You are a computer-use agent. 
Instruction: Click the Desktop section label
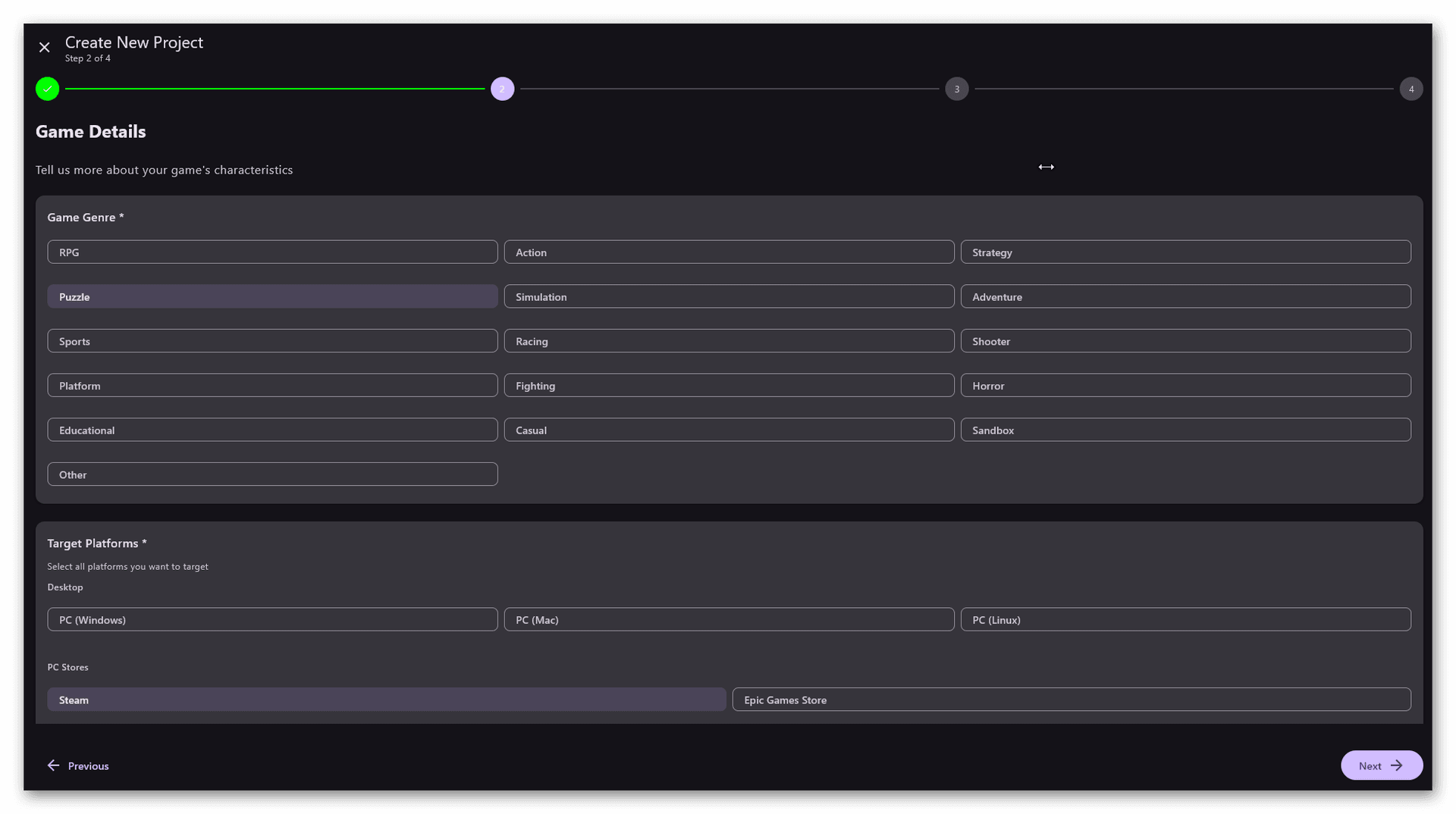pyautogui.click(x=65, y=587)
